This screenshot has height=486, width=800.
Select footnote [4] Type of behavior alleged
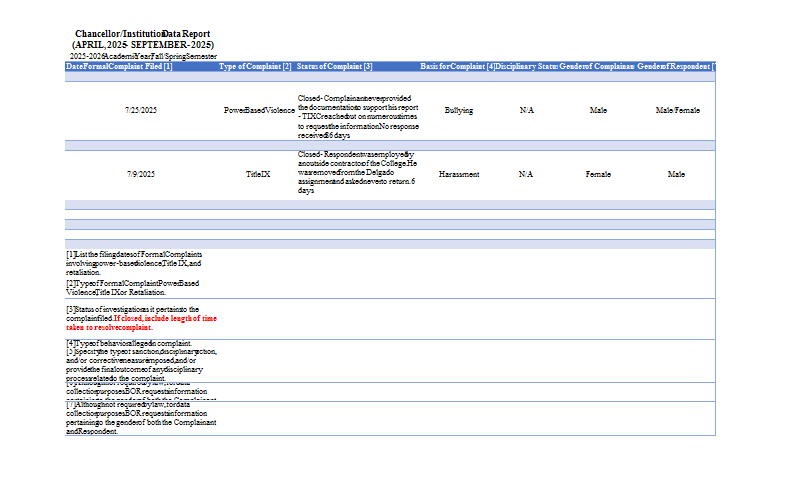128,343
